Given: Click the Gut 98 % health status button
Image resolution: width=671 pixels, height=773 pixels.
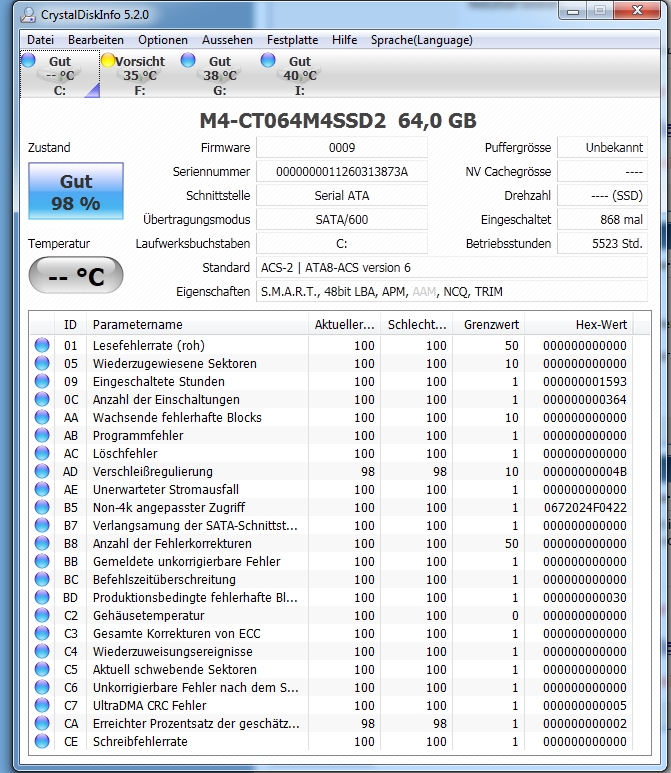Looking at the screenshot, I should tap(76, 191).
